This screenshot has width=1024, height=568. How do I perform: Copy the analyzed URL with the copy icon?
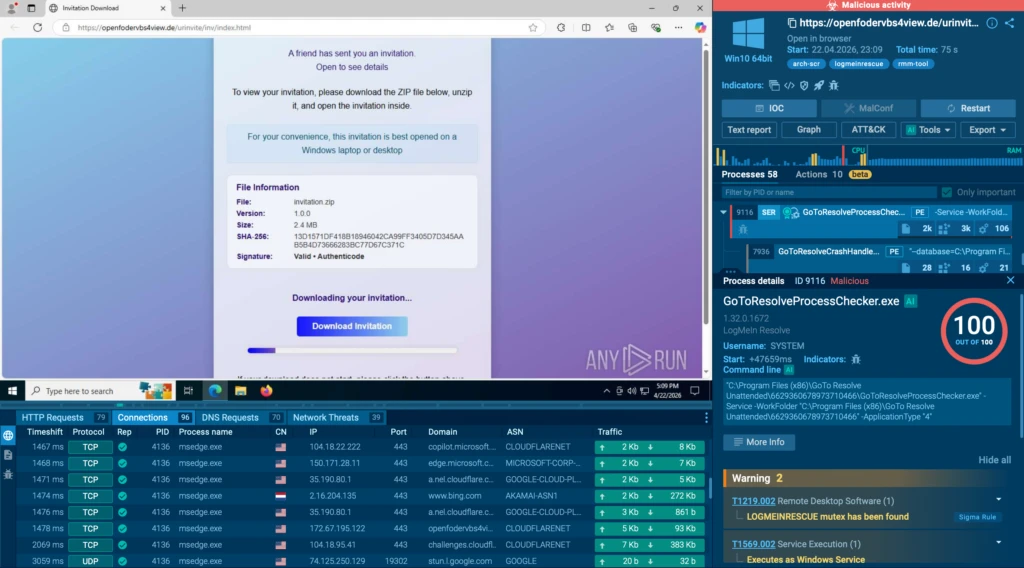point(792,23)
